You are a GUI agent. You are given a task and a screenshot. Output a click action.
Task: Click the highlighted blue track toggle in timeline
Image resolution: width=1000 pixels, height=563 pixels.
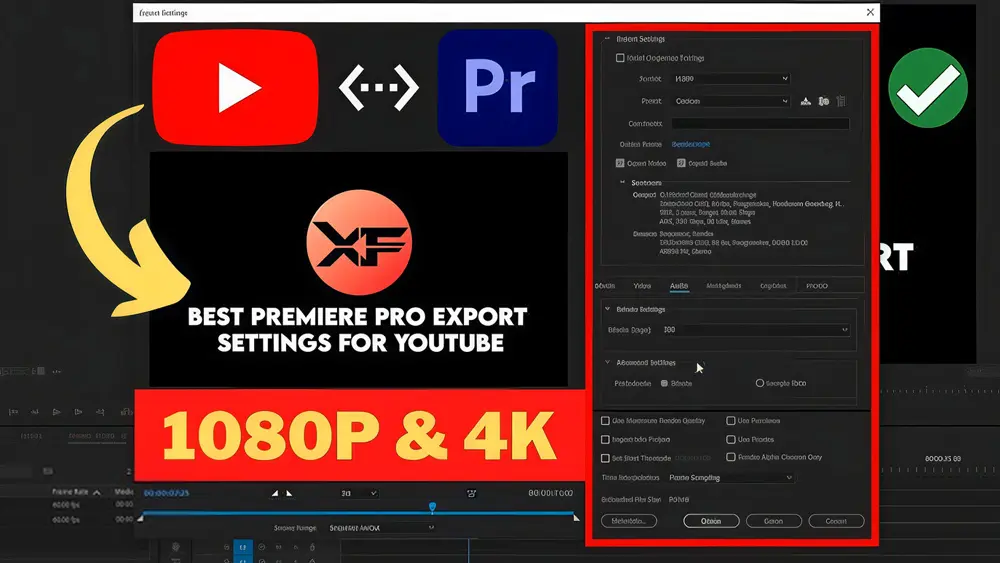pyautogui.click(x=242, y=547)
